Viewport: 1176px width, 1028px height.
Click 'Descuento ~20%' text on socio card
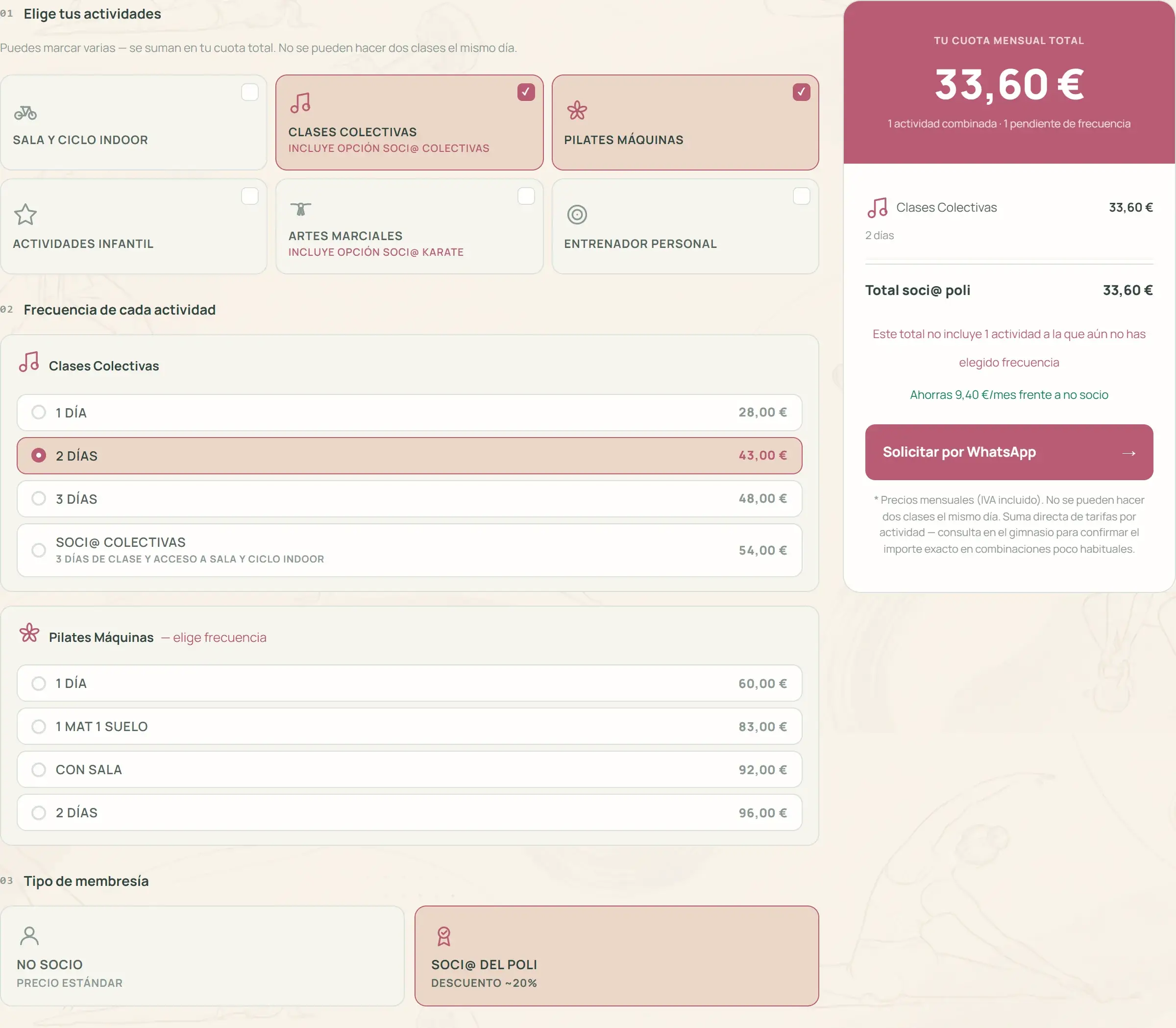[x=484, y=983]
